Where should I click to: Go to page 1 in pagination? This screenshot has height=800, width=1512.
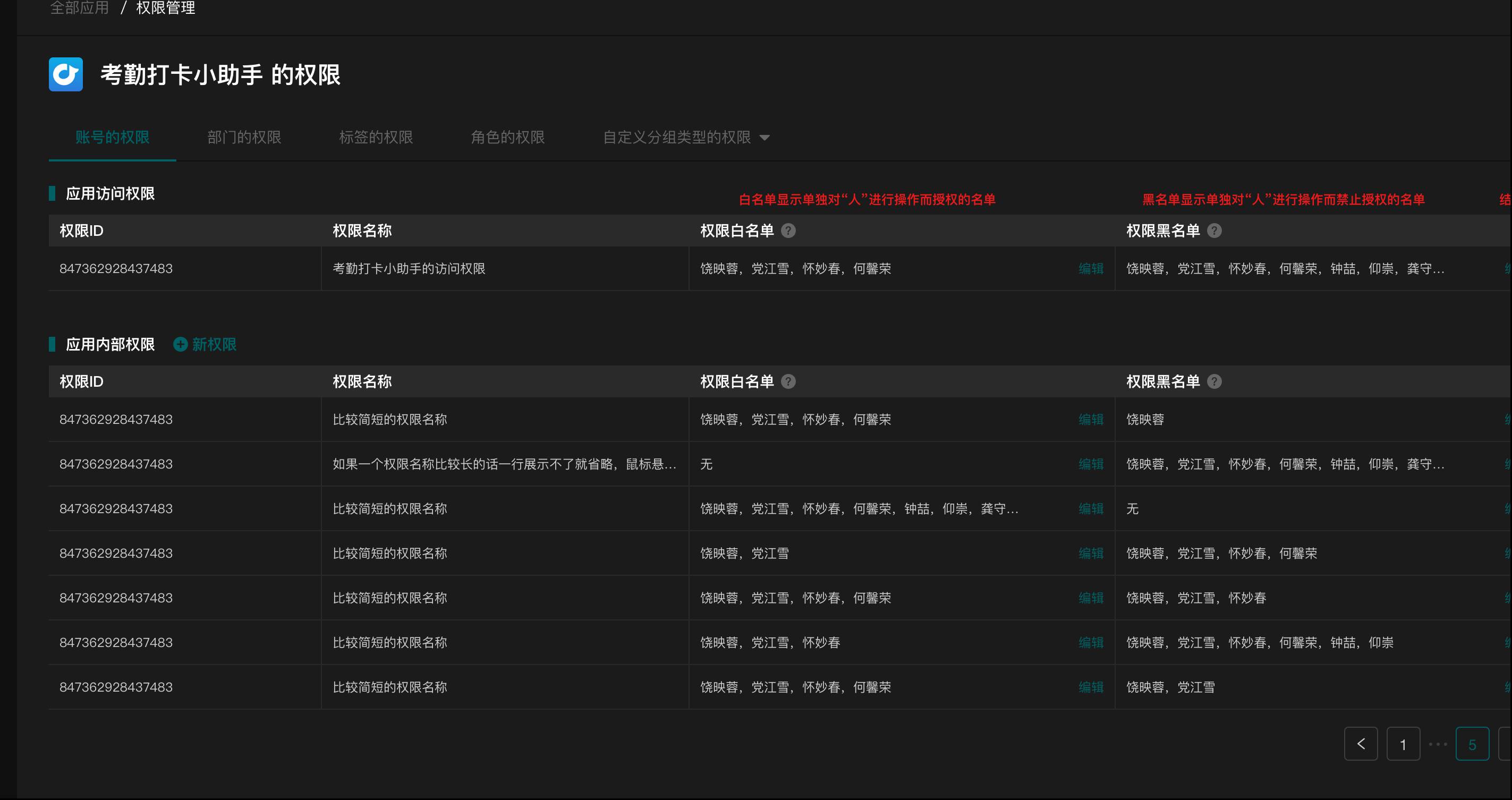[x=1403, y=744]
